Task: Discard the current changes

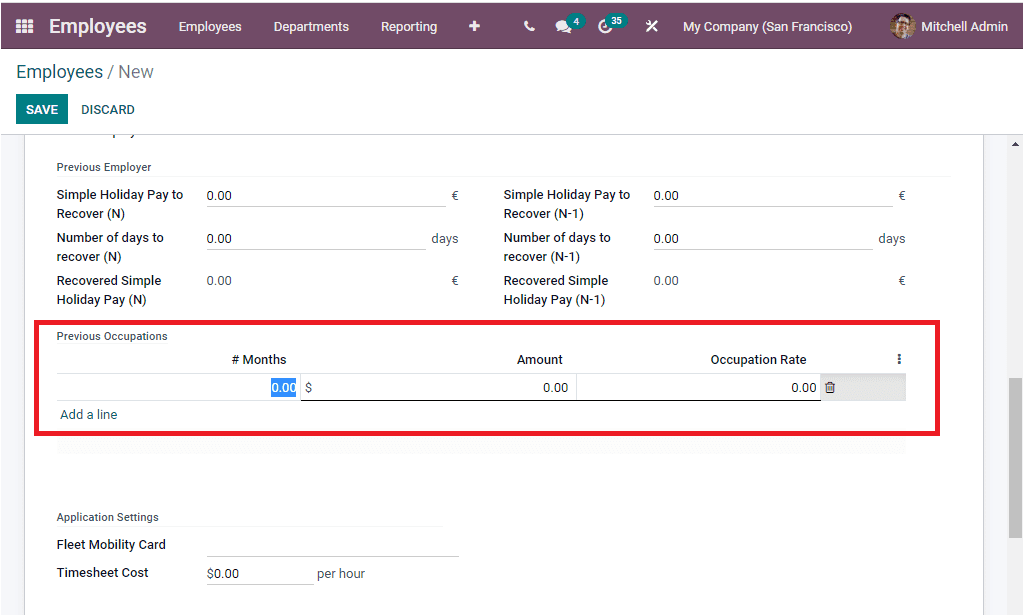Action: 107,108
